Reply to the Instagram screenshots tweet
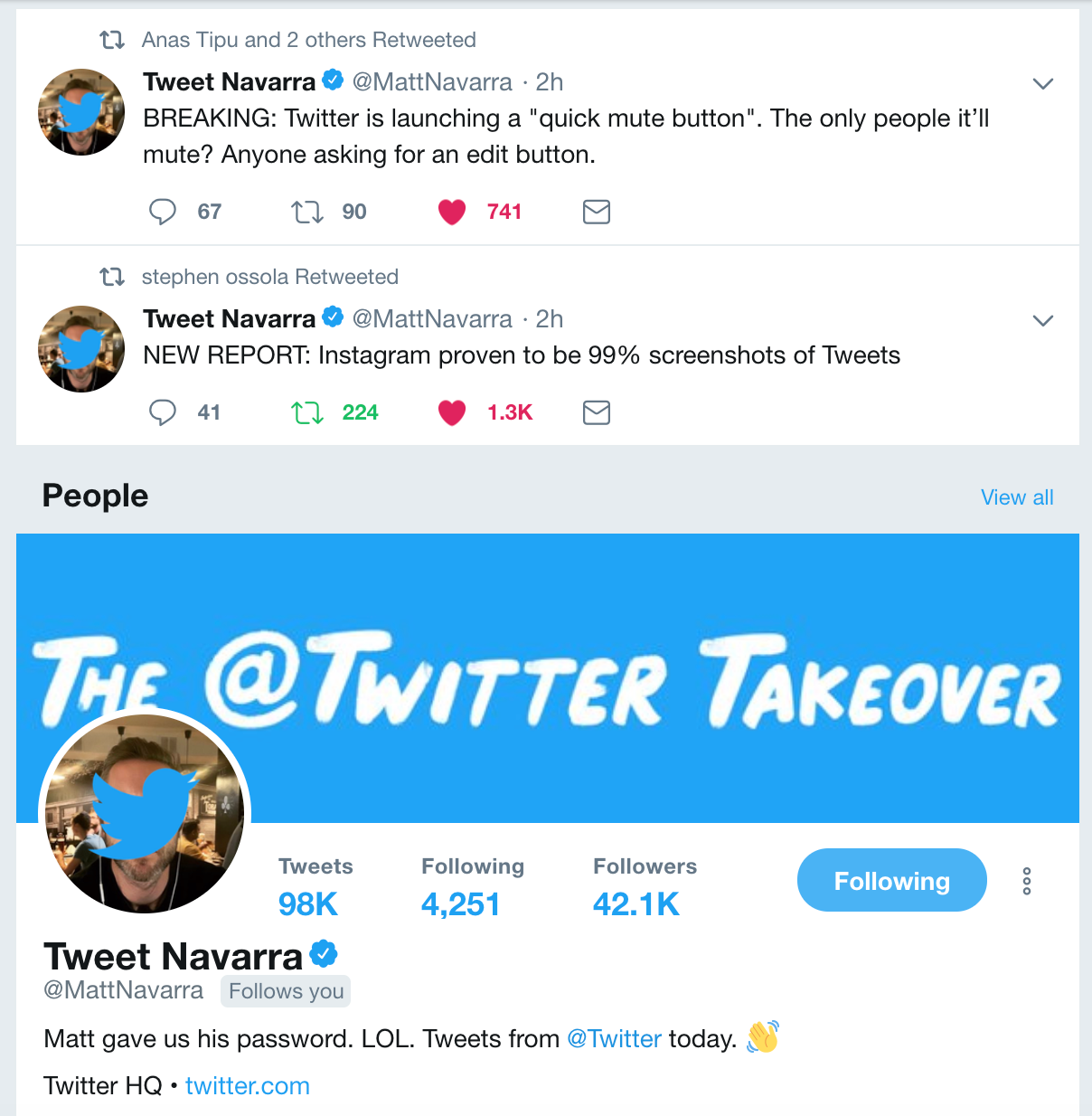 pos(163,412)
